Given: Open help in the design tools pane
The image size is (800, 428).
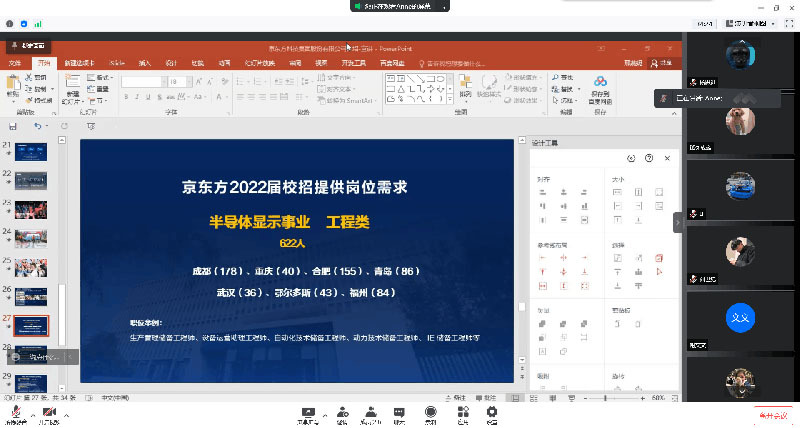Looking at the screenshot, I should [649, 158].
